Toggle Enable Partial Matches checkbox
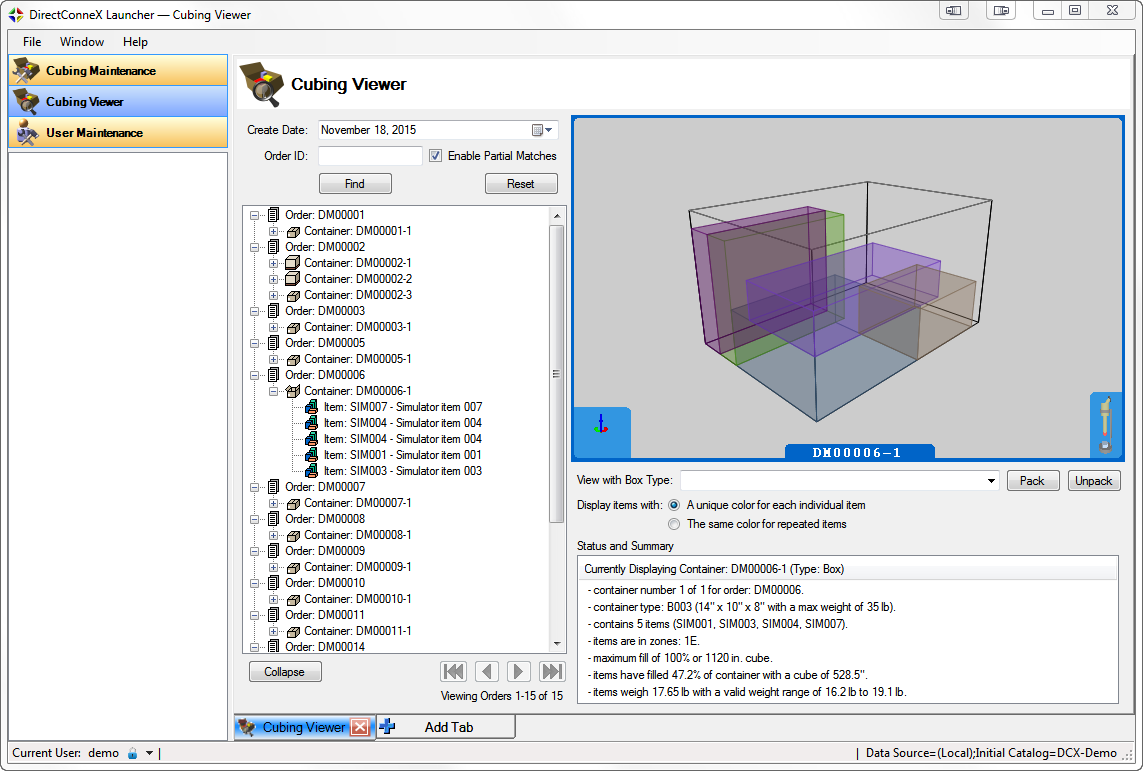This screenshot has width=1143, height=771. click(x=435, y=156)
